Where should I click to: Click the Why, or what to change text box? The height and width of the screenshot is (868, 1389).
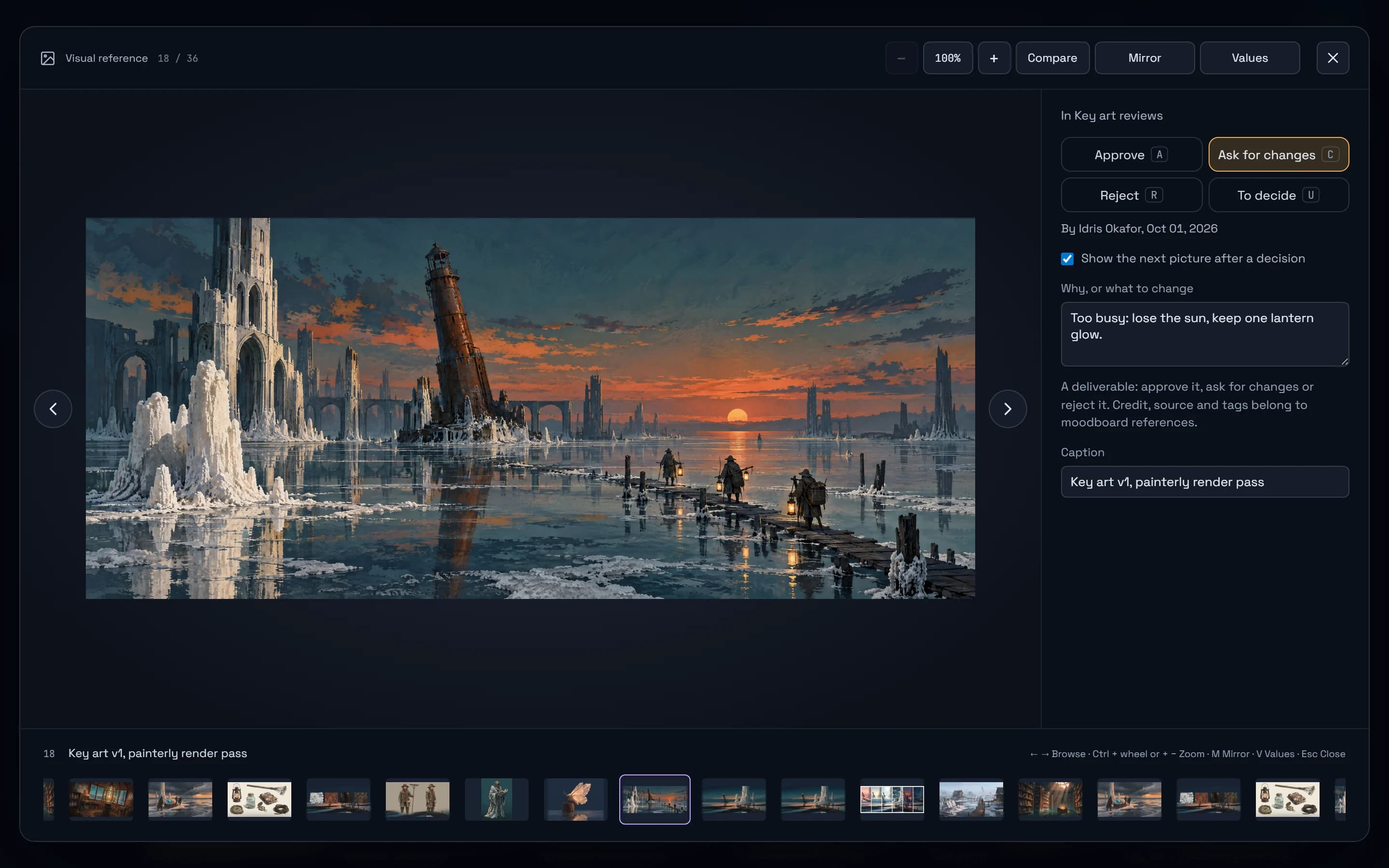[x=1205, y=334]
